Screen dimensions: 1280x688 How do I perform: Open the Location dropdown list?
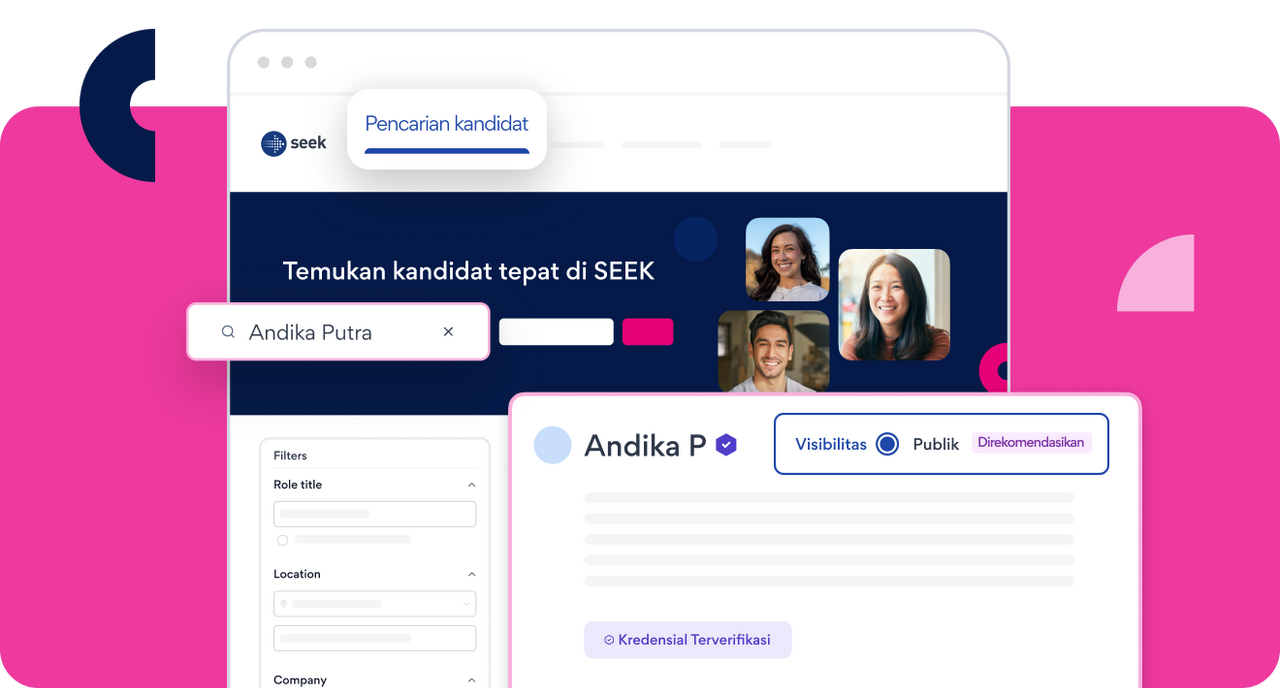(x=375, y=604)
